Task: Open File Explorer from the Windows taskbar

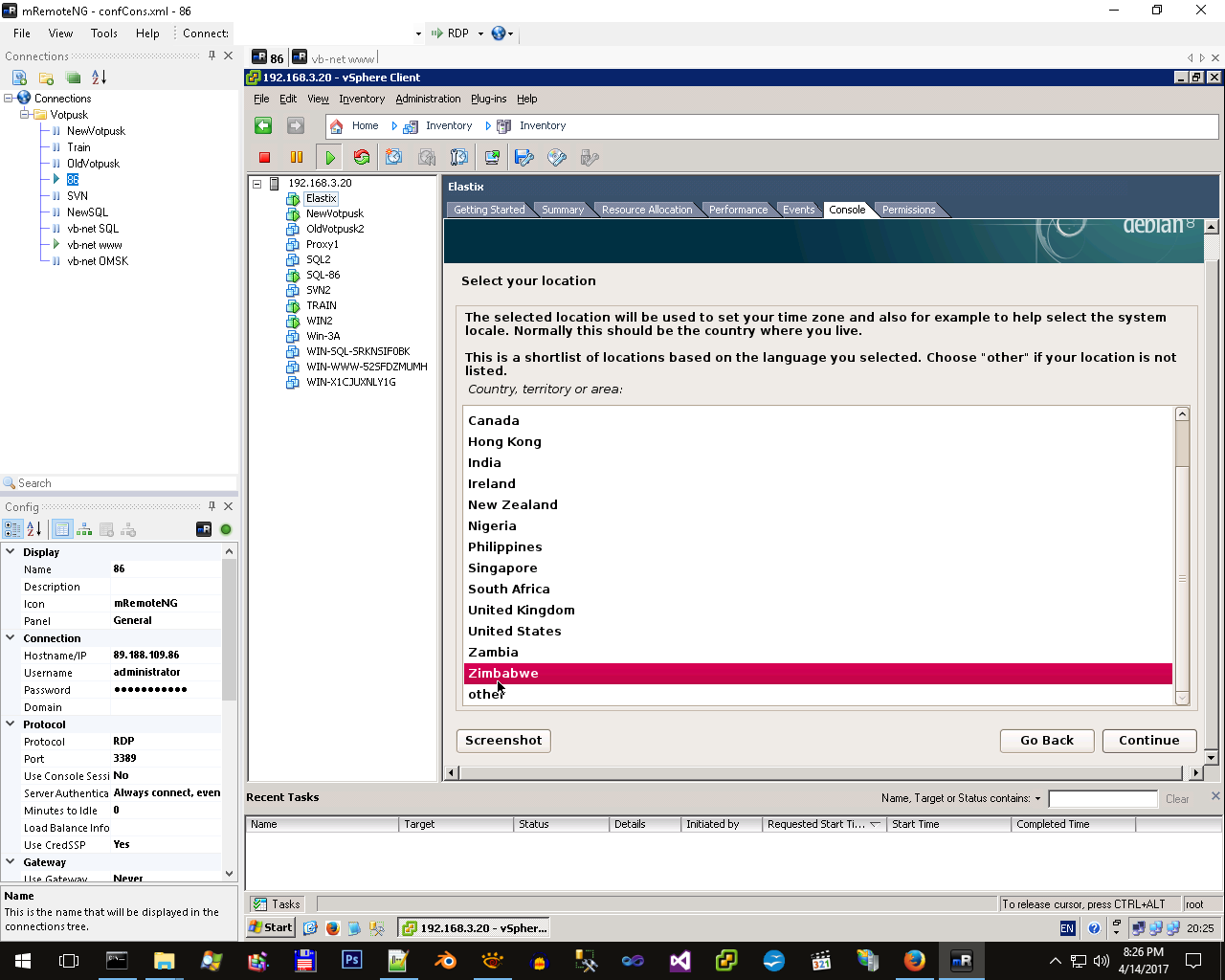Action: click(165, 960)
